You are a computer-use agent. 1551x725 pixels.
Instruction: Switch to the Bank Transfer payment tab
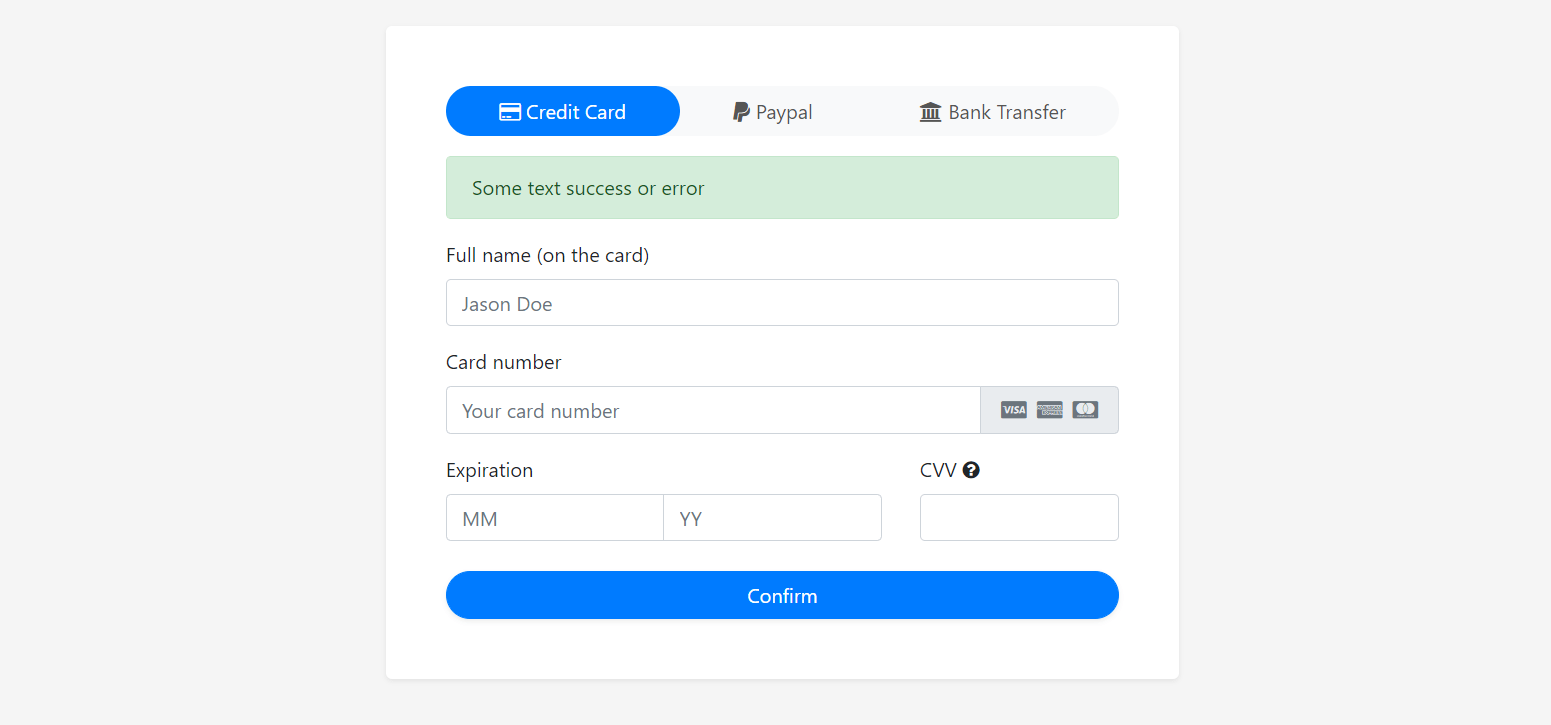992,111
